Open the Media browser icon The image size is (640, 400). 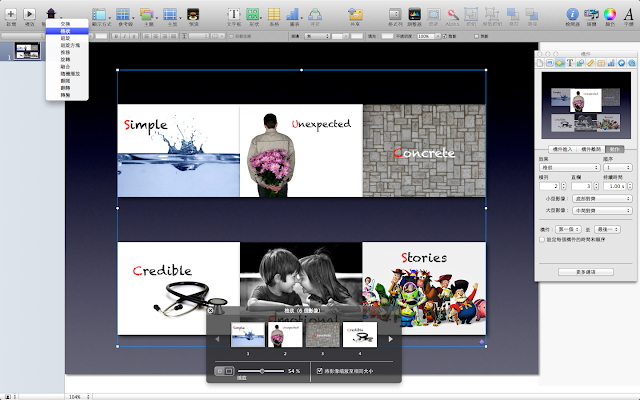(591, 14)
